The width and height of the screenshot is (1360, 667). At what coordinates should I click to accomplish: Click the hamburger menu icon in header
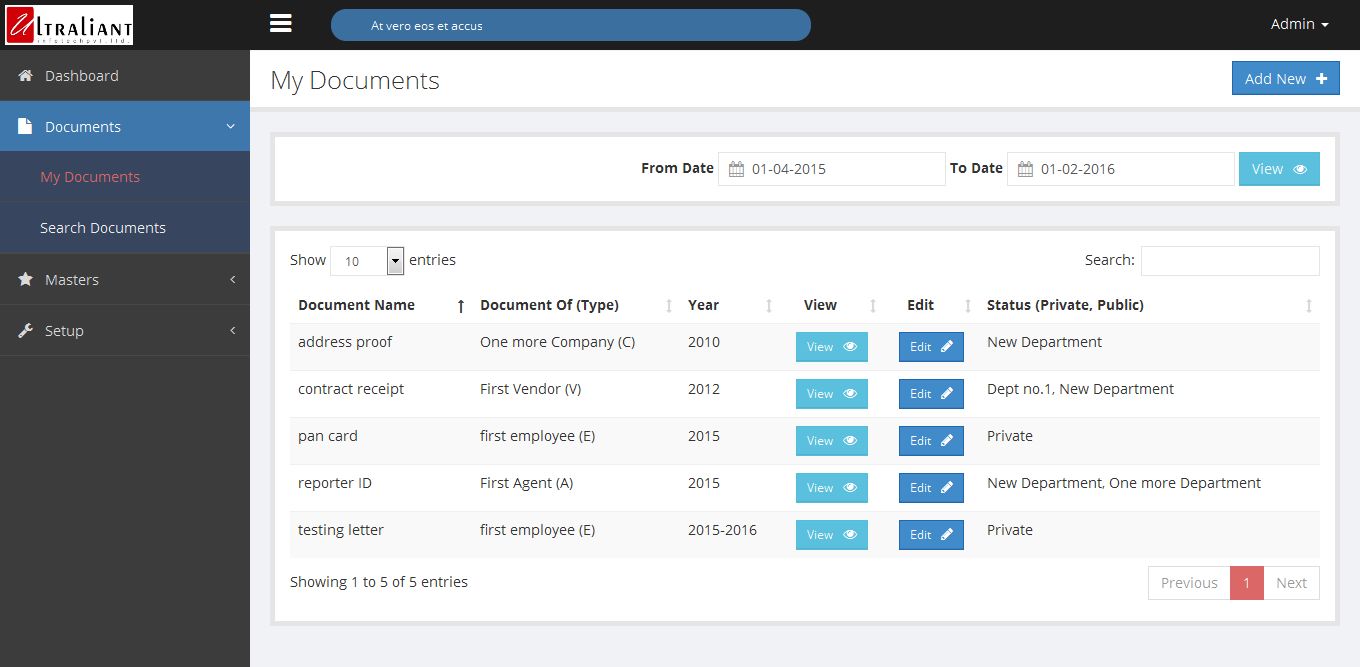[281, 23]
